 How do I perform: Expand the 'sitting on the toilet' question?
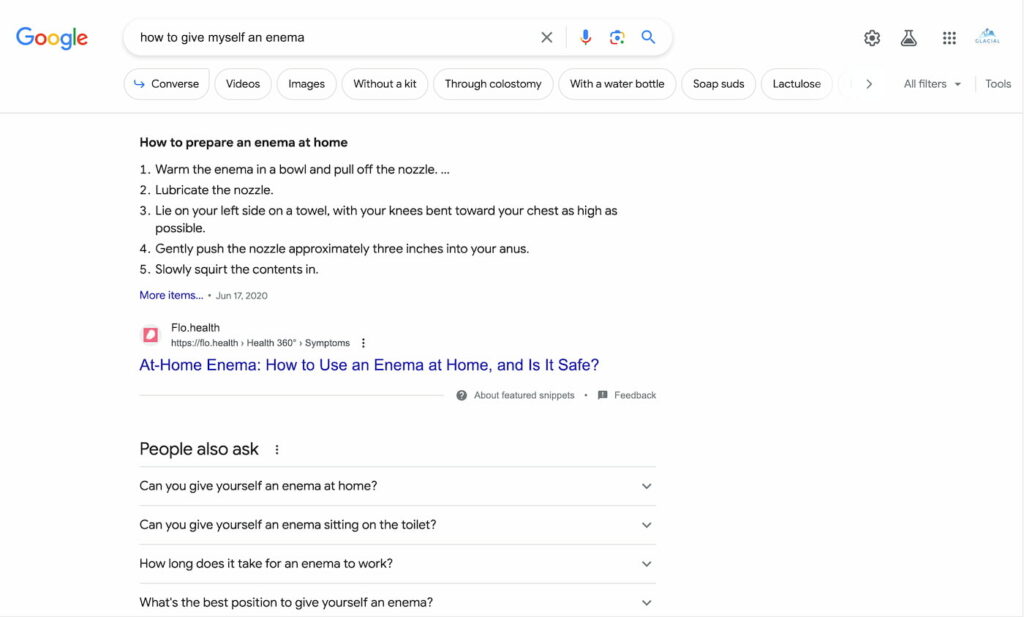coord(397,525)
